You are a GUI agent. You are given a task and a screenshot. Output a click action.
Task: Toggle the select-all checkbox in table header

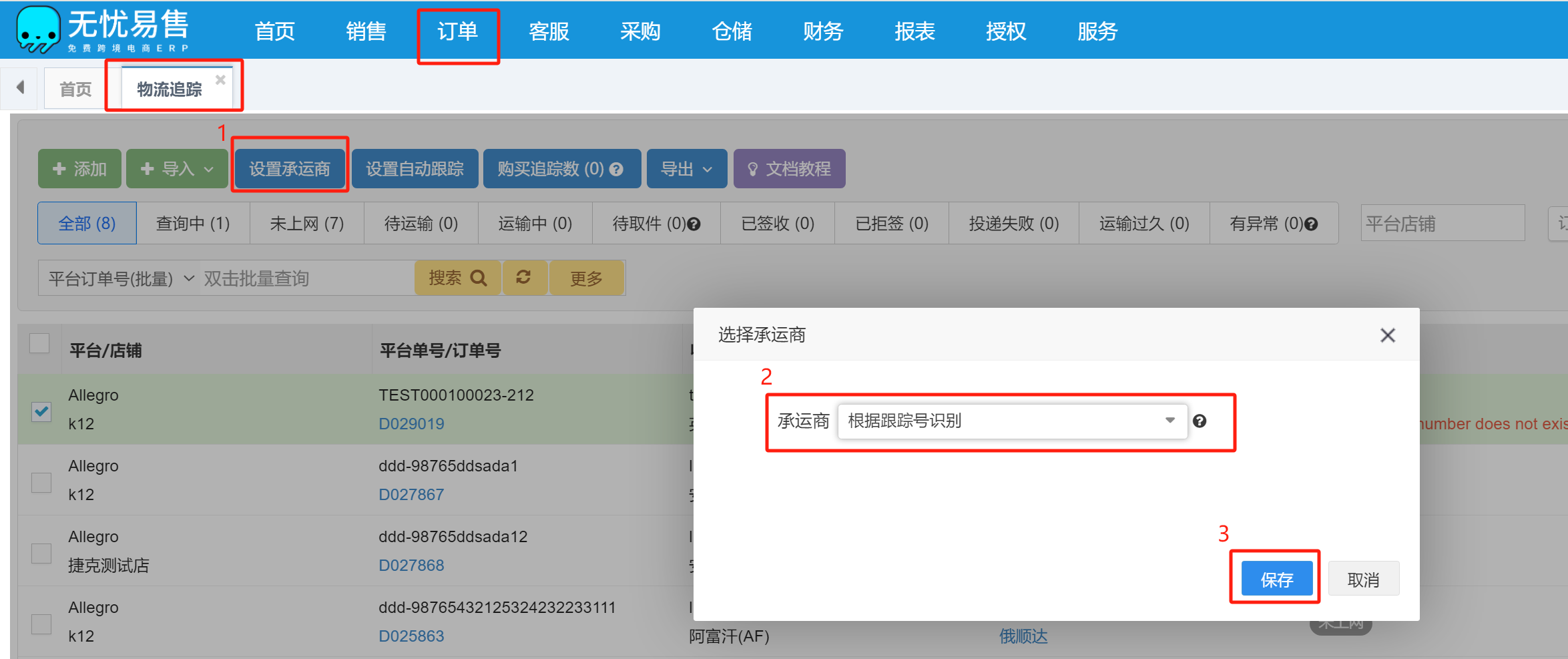point(40,343)
